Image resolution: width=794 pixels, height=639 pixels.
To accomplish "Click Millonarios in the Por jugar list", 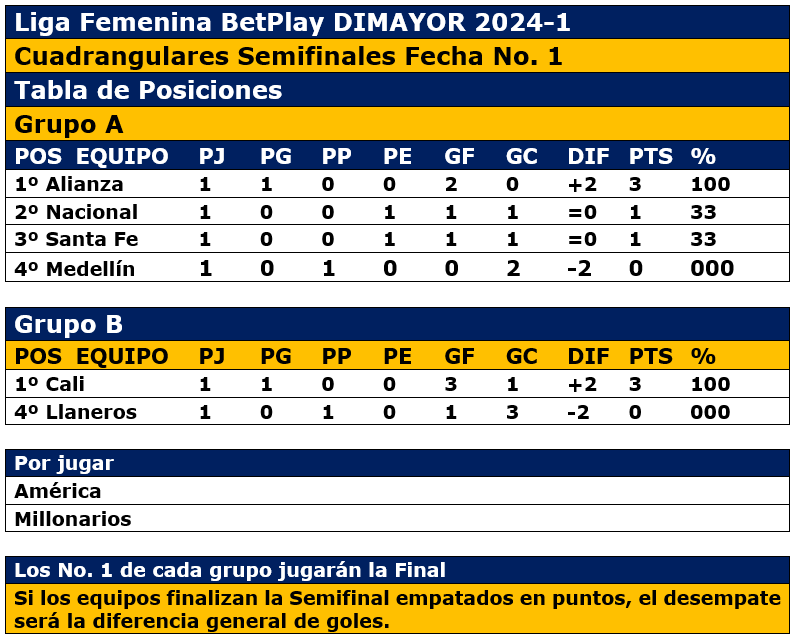I will tap(73, 519).
